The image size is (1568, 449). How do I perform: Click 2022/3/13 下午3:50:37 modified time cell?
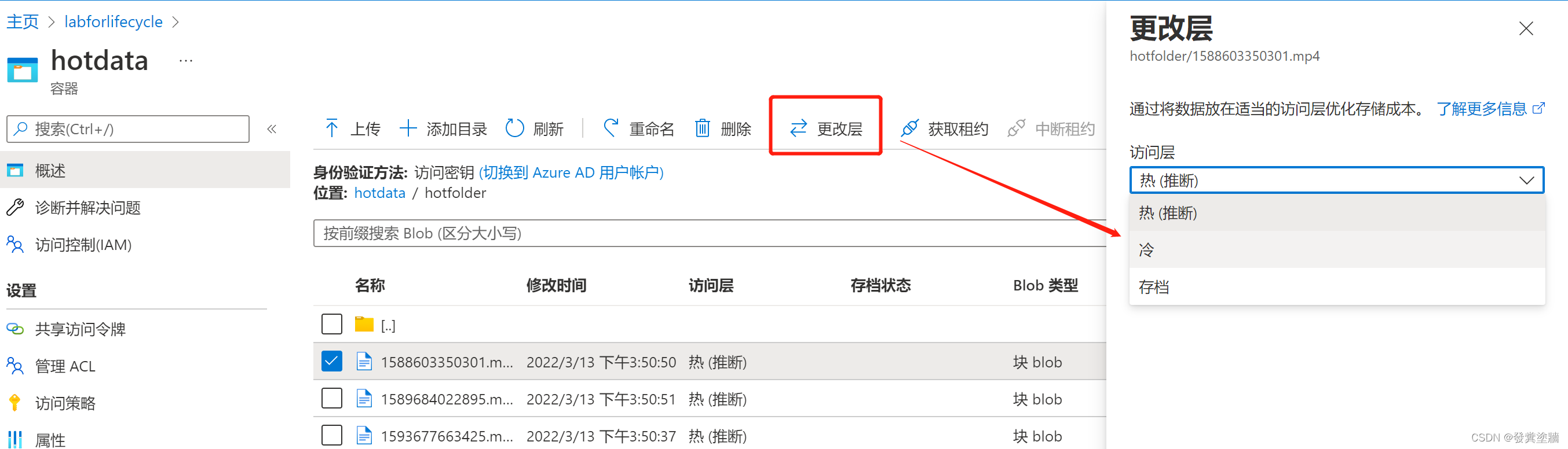coord(601,436)
